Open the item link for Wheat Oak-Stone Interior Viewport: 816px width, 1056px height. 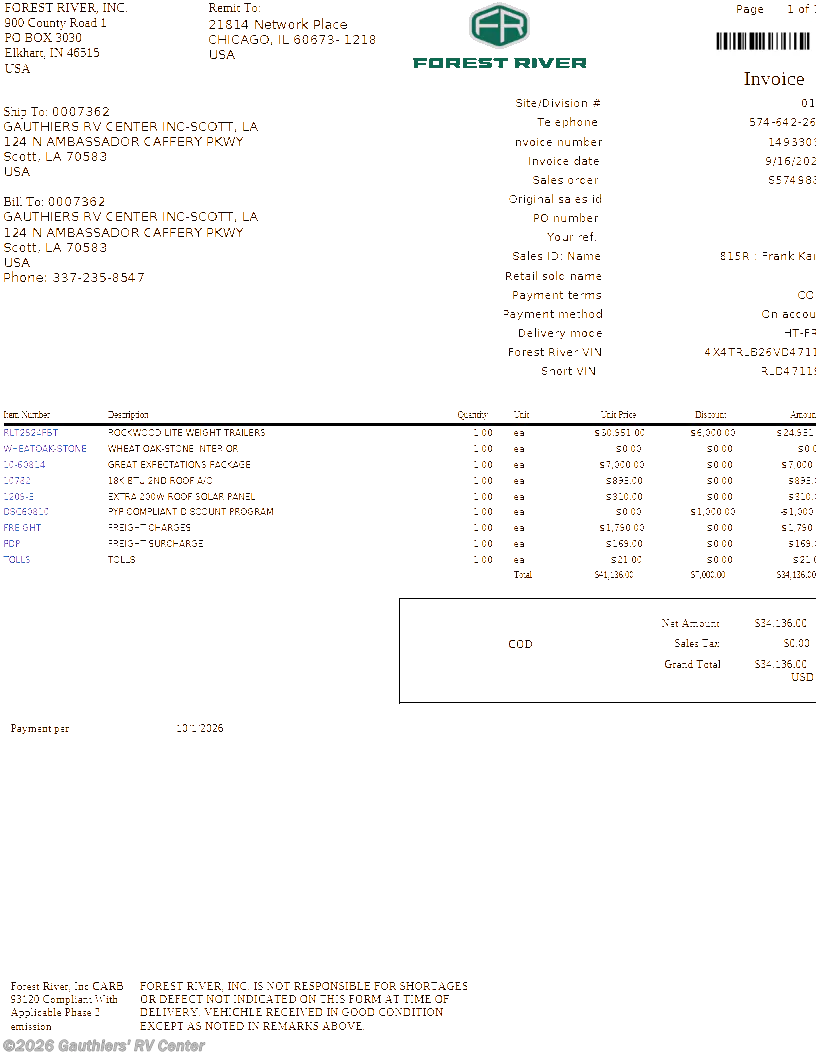click(45, 449)
